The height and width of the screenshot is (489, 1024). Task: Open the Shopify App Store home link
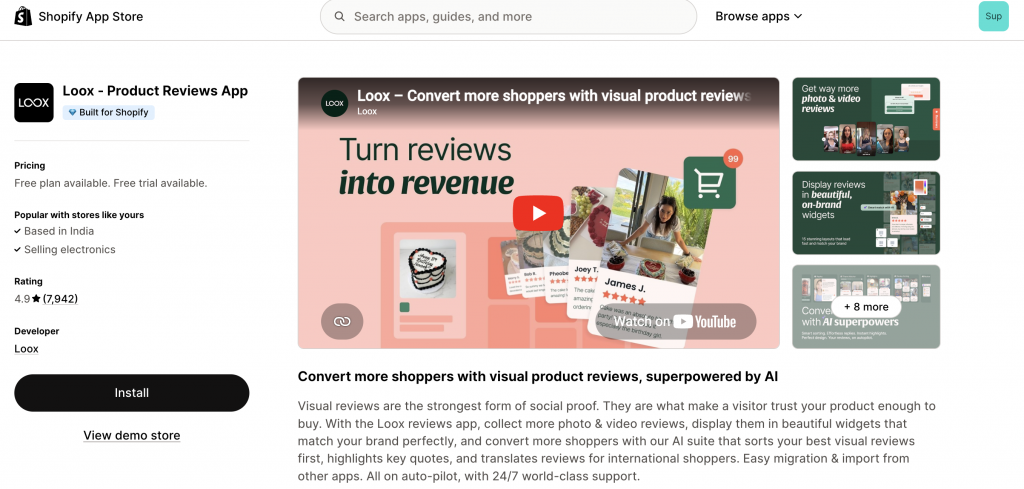pyautogui.click(x=78, y=16)
